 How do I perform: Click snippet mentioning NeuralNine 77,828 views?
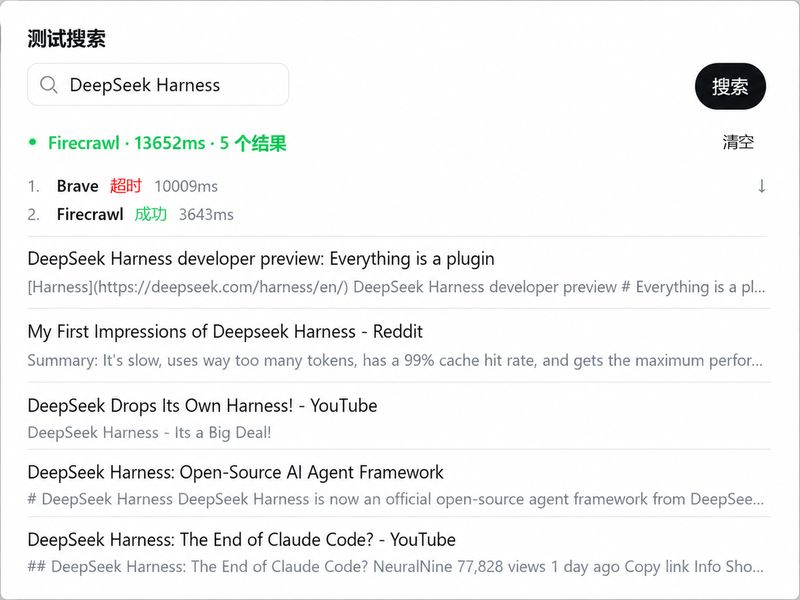tap(395, 566)
